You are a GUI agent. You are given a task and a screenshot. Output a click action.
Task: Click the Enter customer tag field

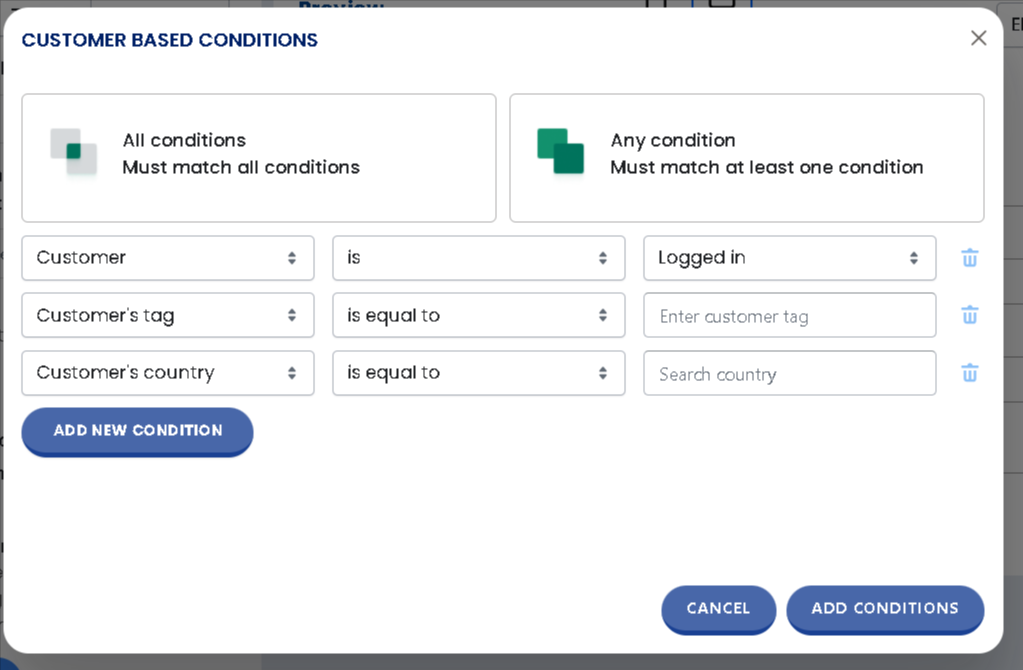pos(789,316)
